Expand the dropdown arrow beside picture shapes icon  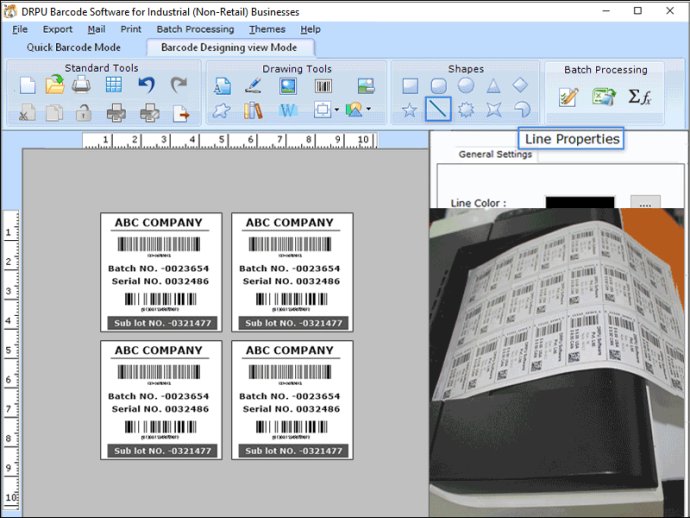(x=368, y=108)
